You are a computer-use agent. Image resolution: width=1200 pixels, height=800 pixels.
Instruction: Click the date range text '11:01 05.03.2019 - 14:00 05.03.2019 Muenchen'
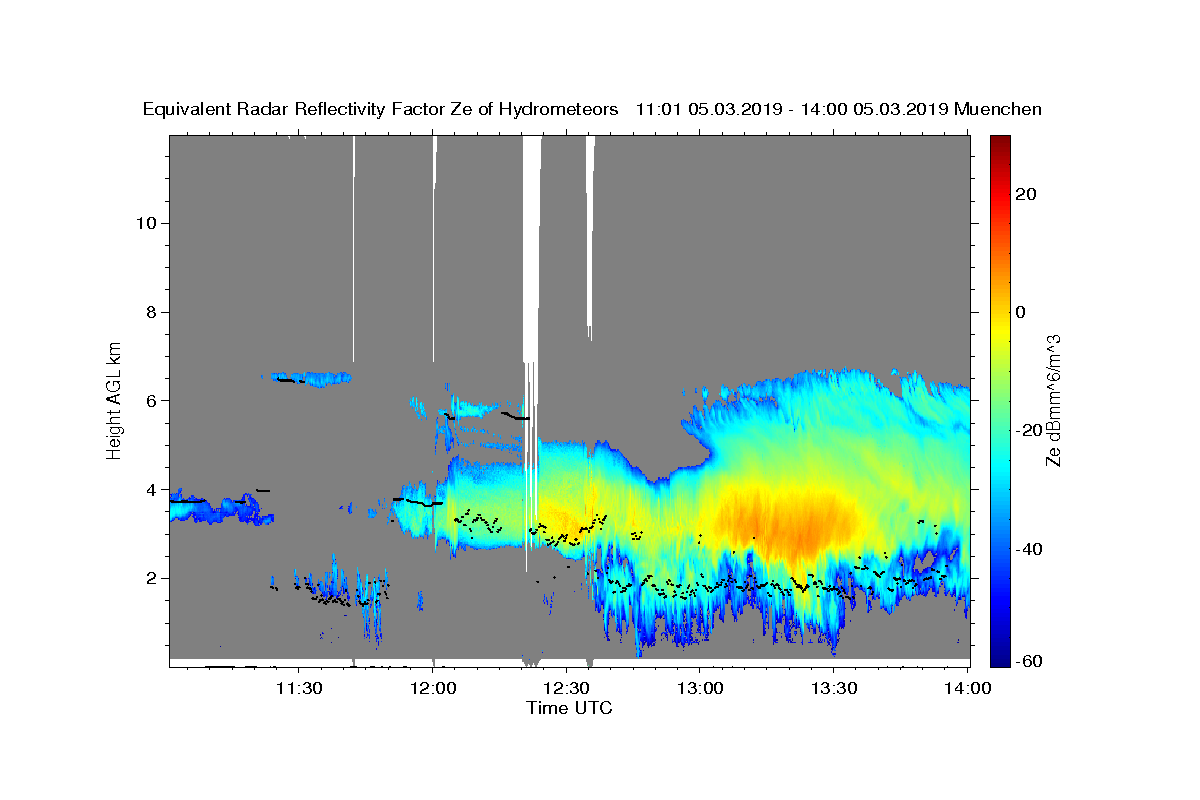pyautogui.click(x=838, y=109)
